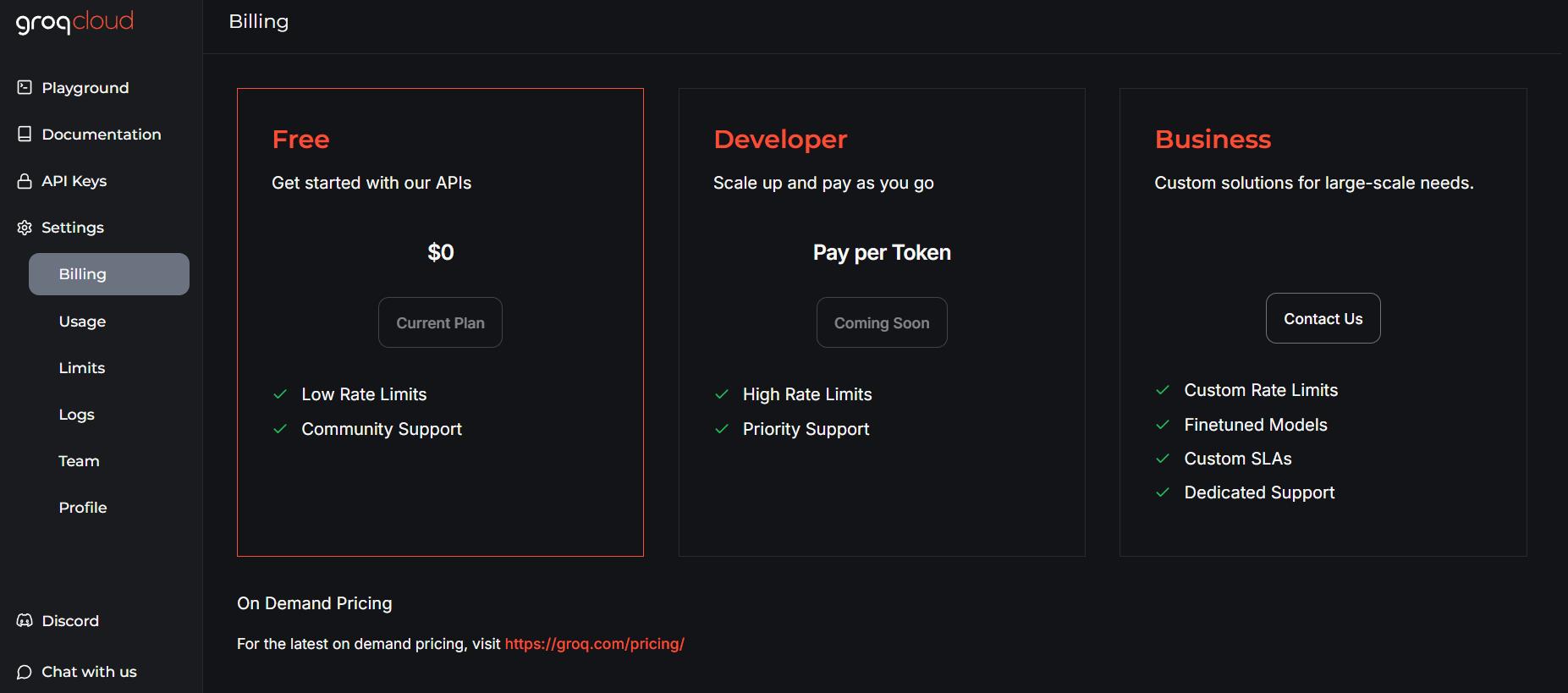Click the GroqCloud logo
This screenshot has height=693, width=1568.
74,22
